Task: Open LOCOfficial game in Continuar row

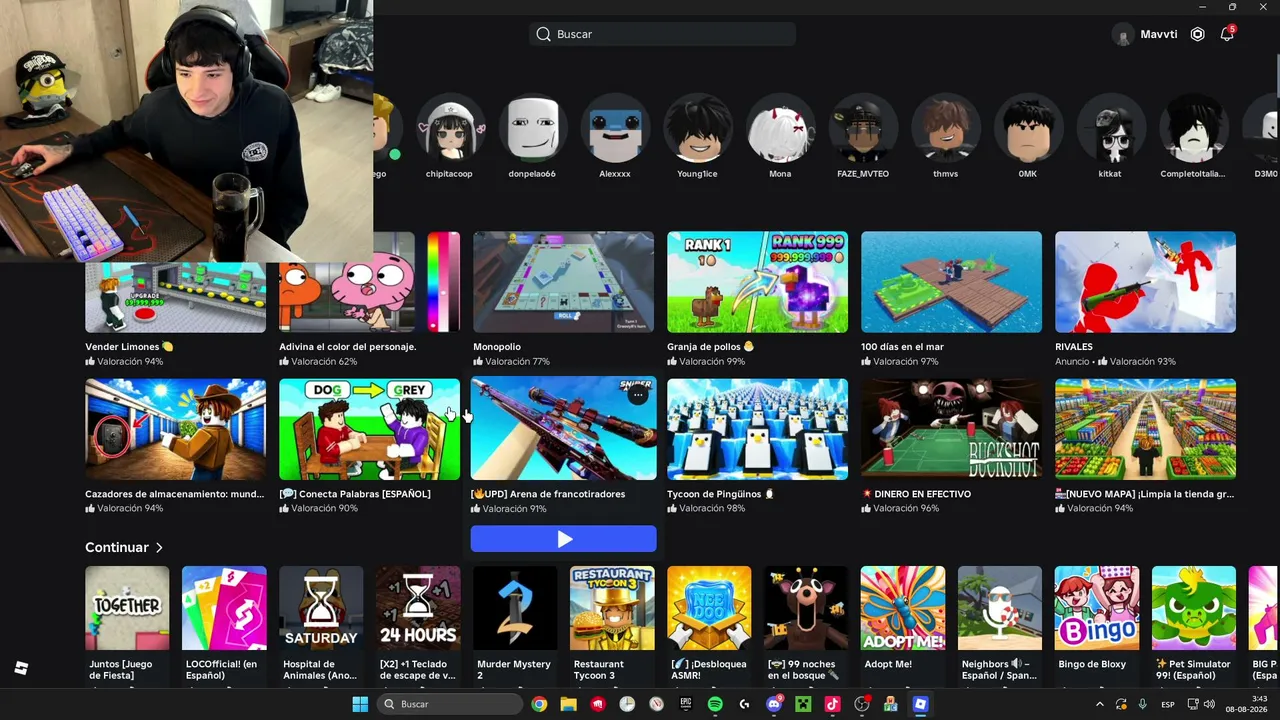Action: 224,608
